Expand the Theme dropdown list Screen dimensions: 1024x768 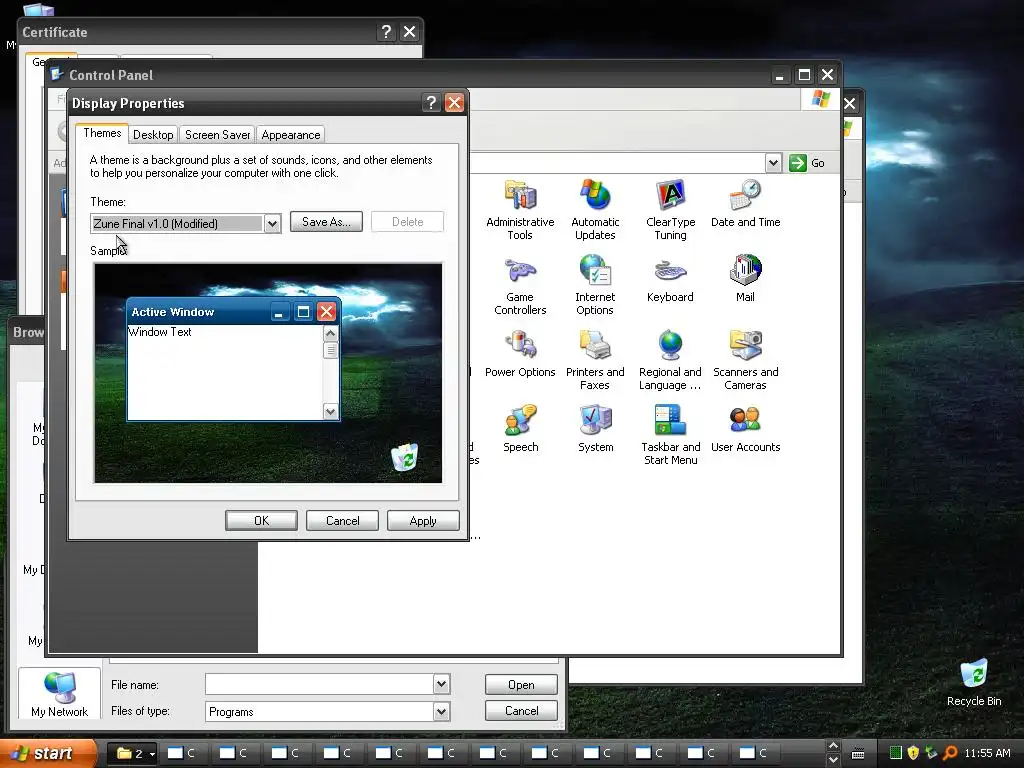tap(272, 223)
